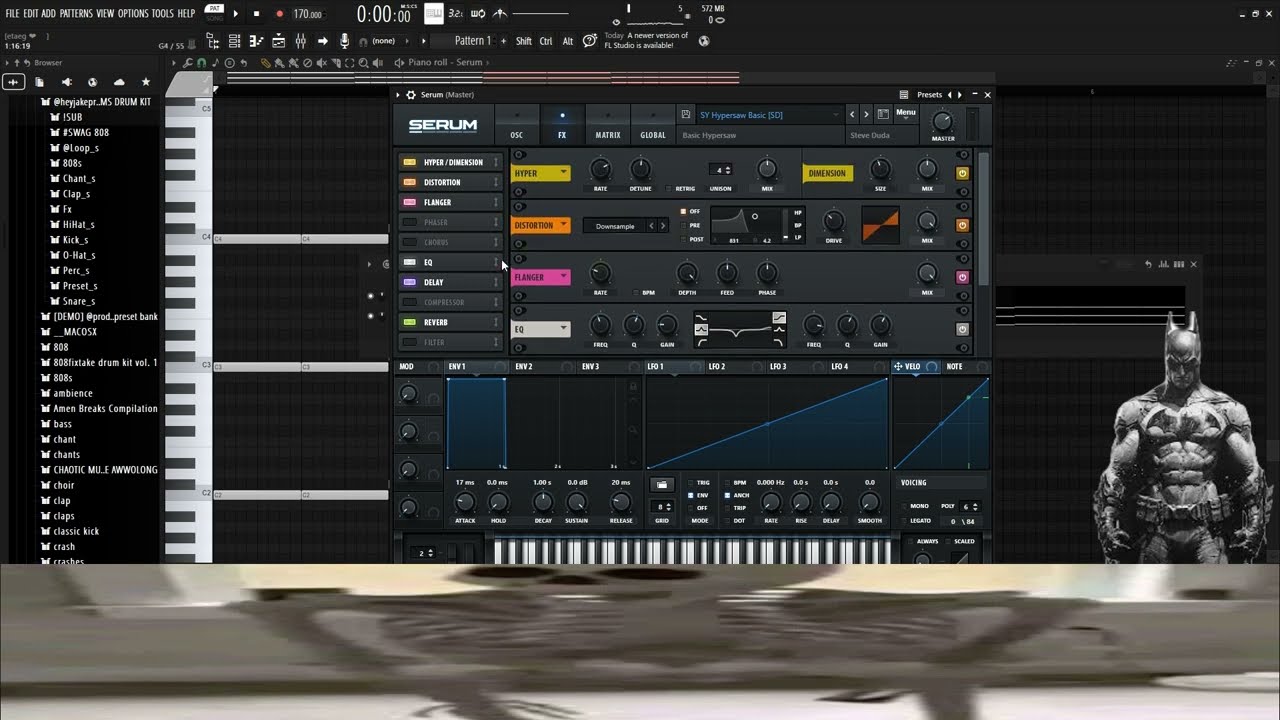Enable the RETRIG checkbox in Hyper
The image size is (1280, 720).
pos(668,188)
